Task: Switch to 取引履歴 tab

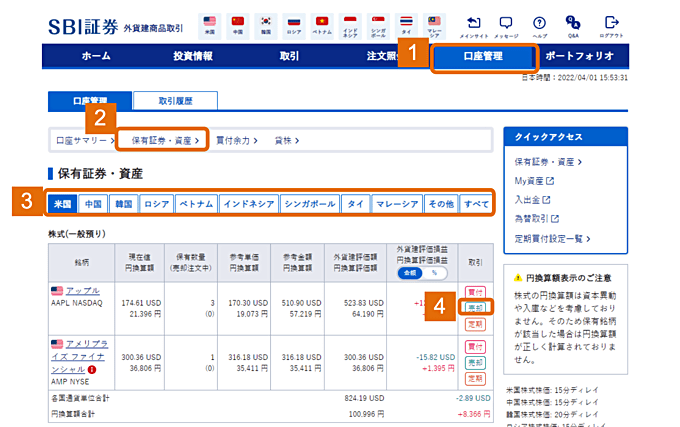Action: (x=175, y=101)
